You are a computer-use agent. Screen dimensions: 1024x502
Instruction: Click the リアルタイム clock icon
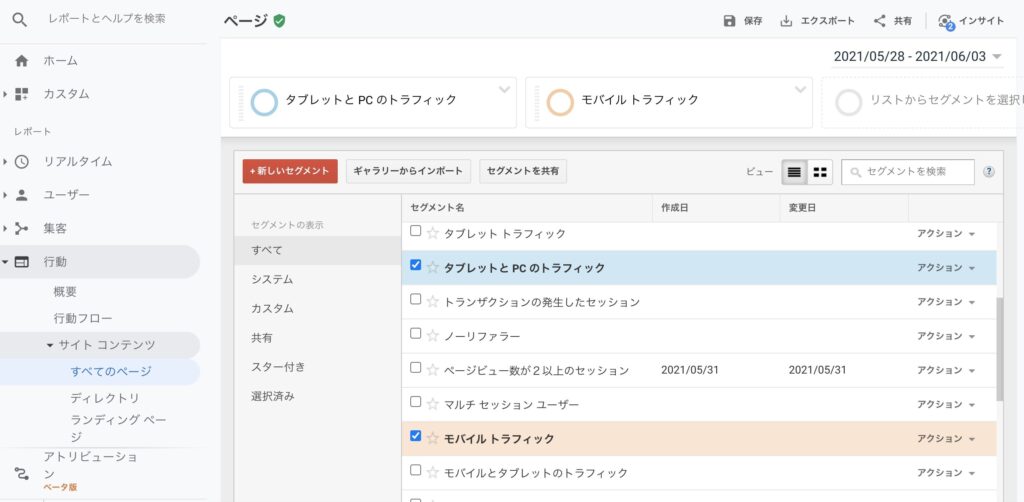(22, 161)
